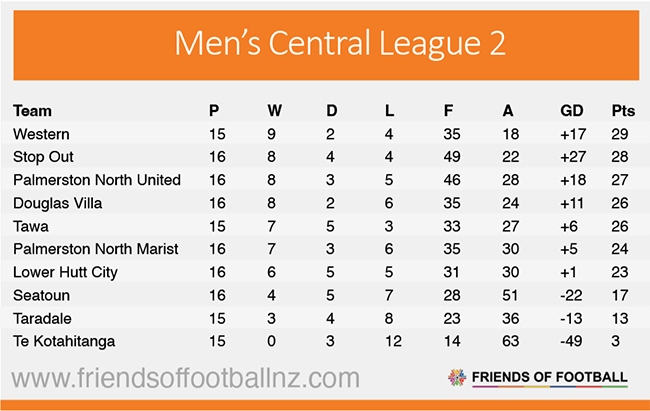Click the Seatoun team name
Screen dimensions: 650x411
(42, 295)
